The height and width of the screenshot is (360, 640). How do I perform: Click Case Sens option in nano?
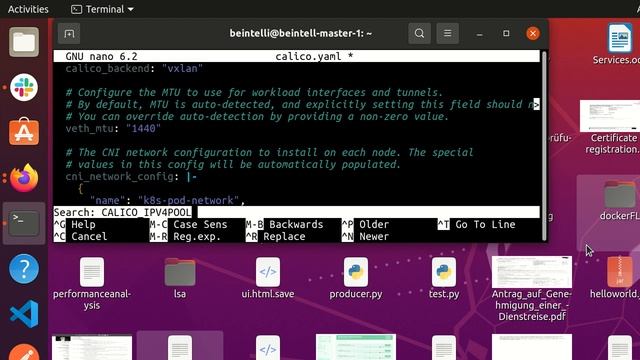[x=189, y=224]
